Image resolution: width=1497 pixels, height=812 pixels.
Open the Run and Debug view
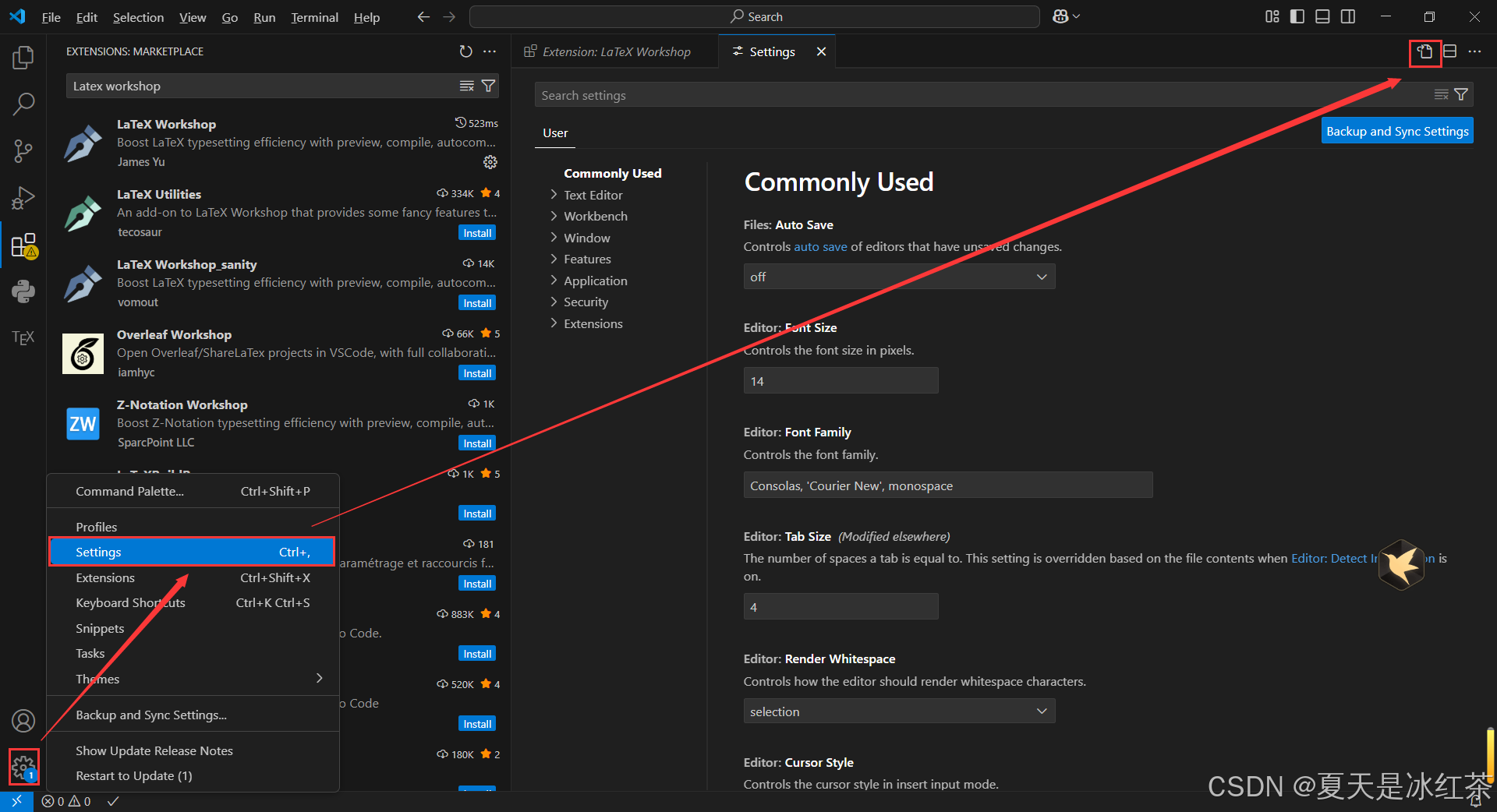pos(23,198)
